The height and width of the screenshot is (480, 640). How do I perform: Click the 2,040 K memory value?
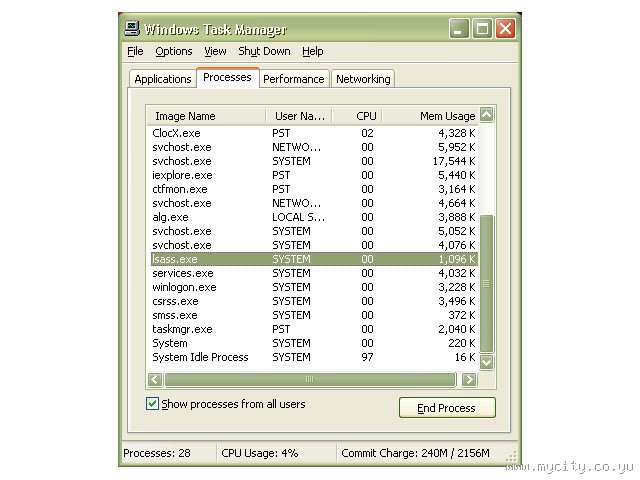coord(457,329)
